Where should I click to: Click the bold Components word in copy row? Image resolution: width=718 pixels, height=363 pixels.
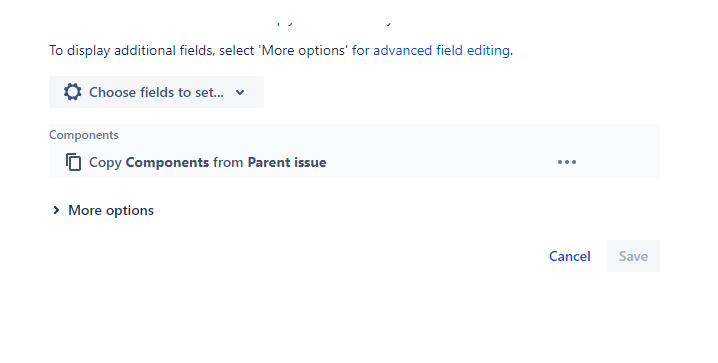[x=167, y=163]
